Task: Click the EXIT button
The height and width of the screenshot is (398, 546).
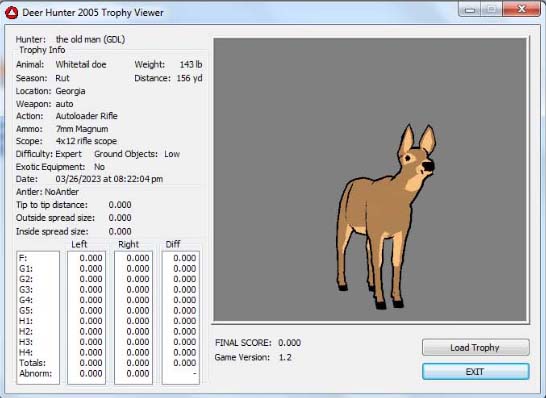Action: 476,372
